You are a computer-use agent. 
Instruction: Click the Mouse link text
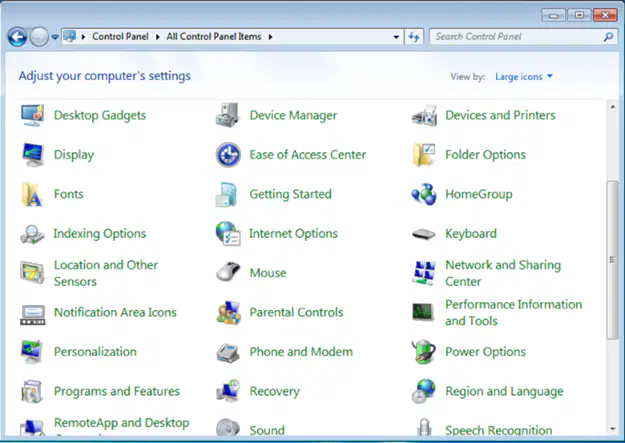pyautogui.click(x=268, y=273)
